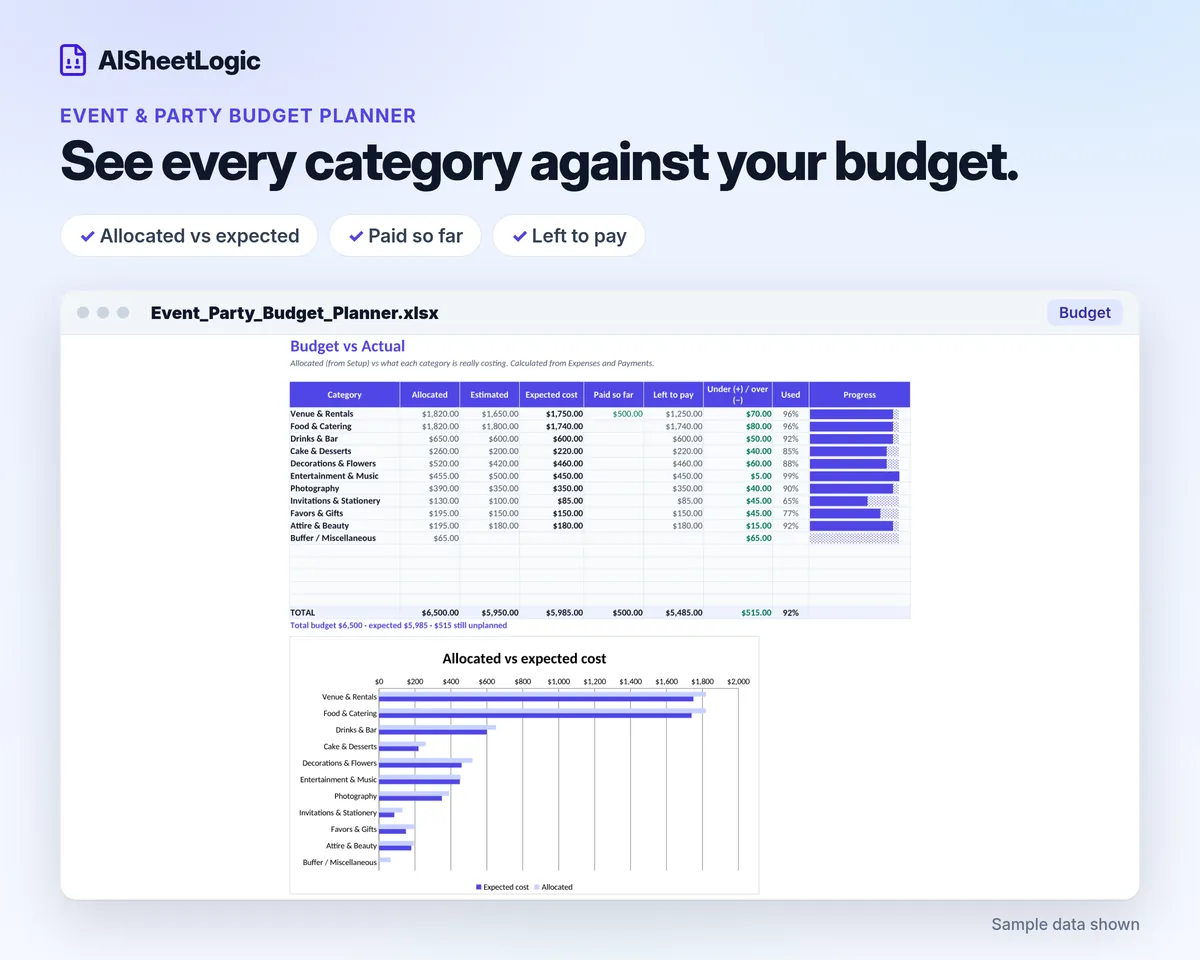
Task: Select the Expected cost column header
Action: click(552, 394)
